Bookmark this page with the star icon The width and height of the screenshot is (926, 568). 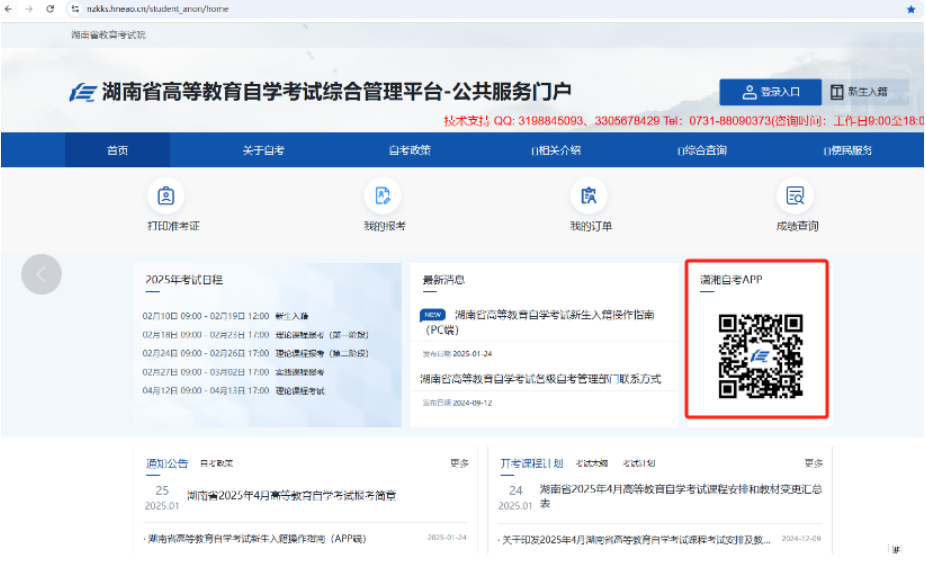point(910,9)
